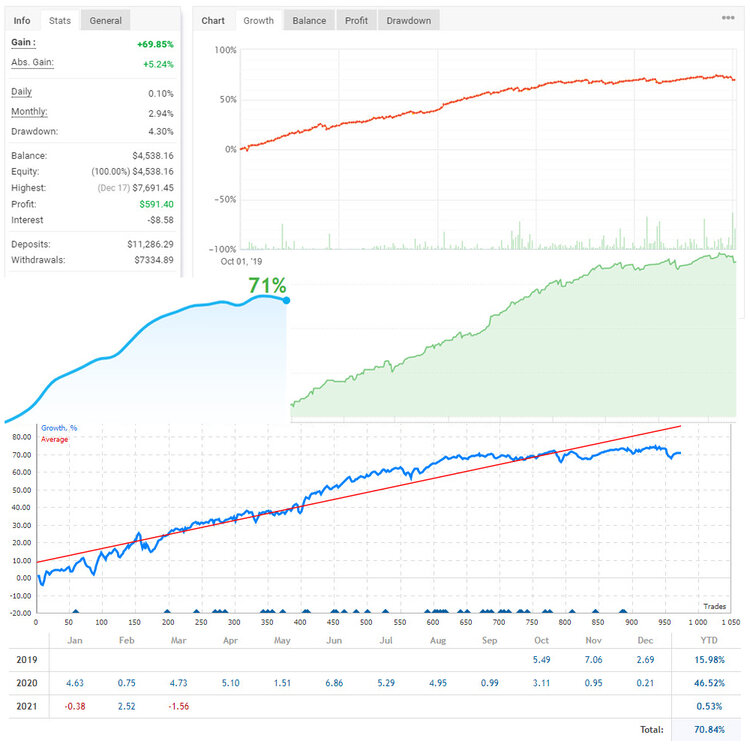
Task: Click the 2019 YTD value 15.98%
Action: click(x=709, y=660)
